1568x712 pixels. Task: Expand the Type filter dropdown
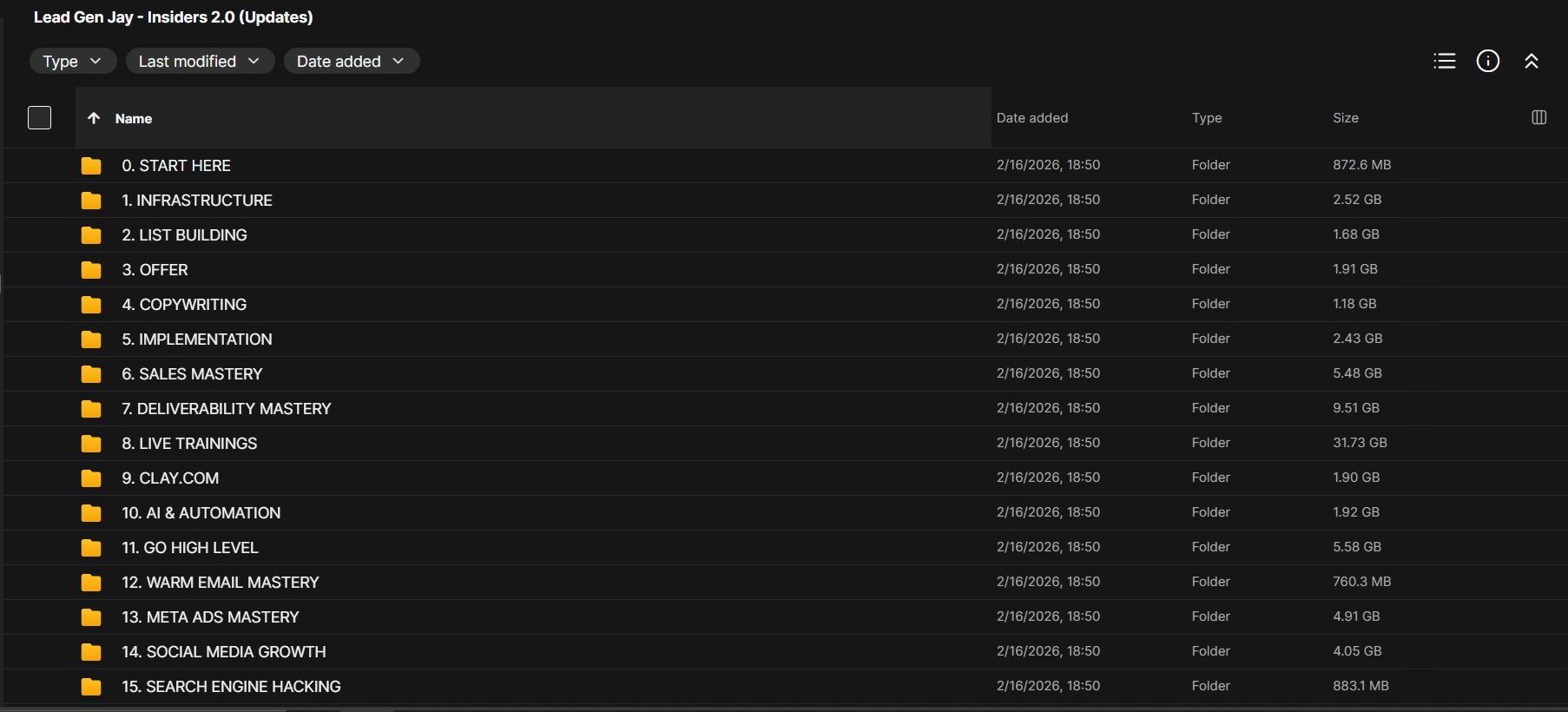tap(73, 61)
